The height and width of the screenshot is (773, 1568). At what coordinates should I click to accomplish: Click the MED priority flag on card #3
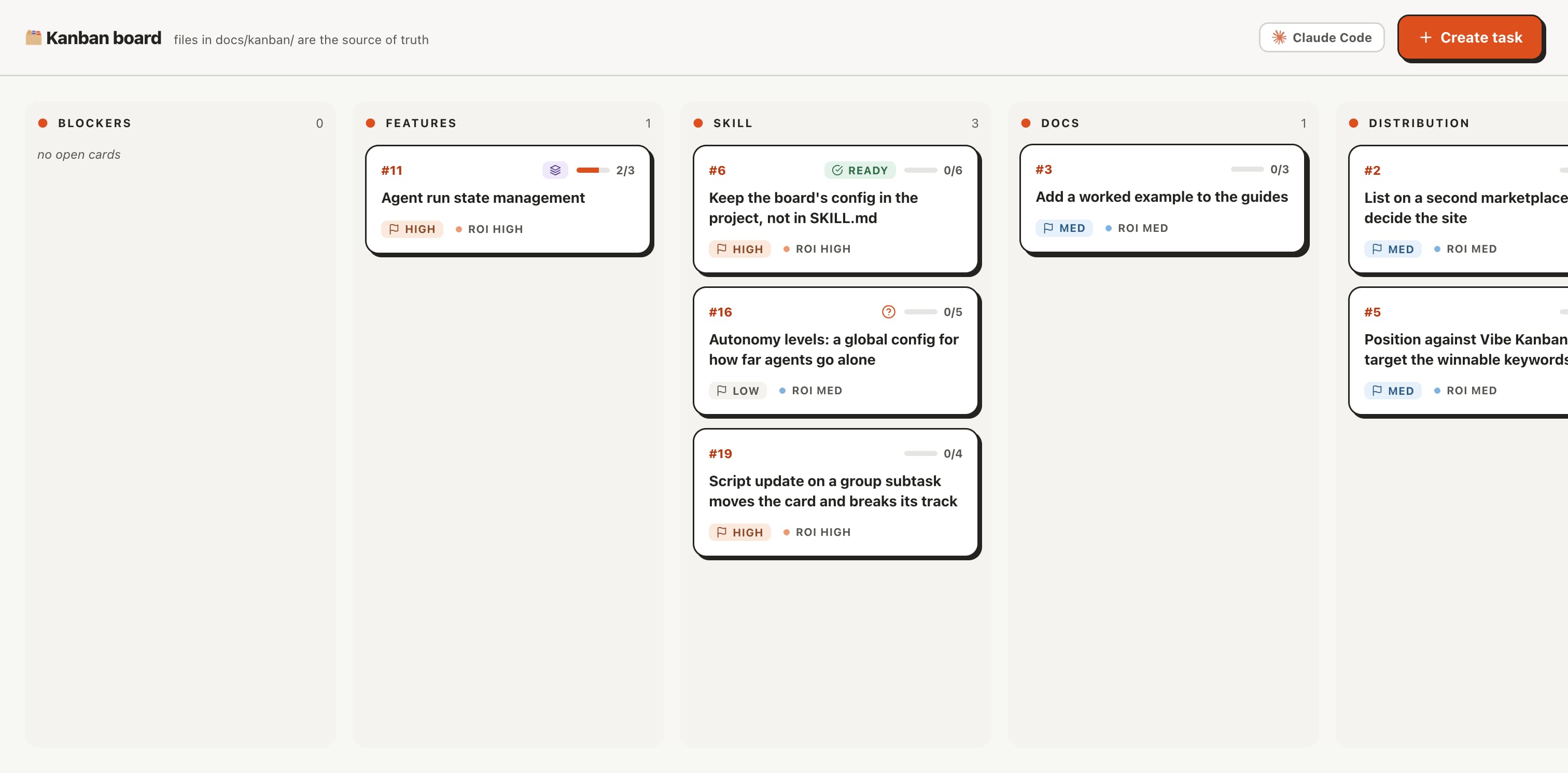tap(1063, 228)
